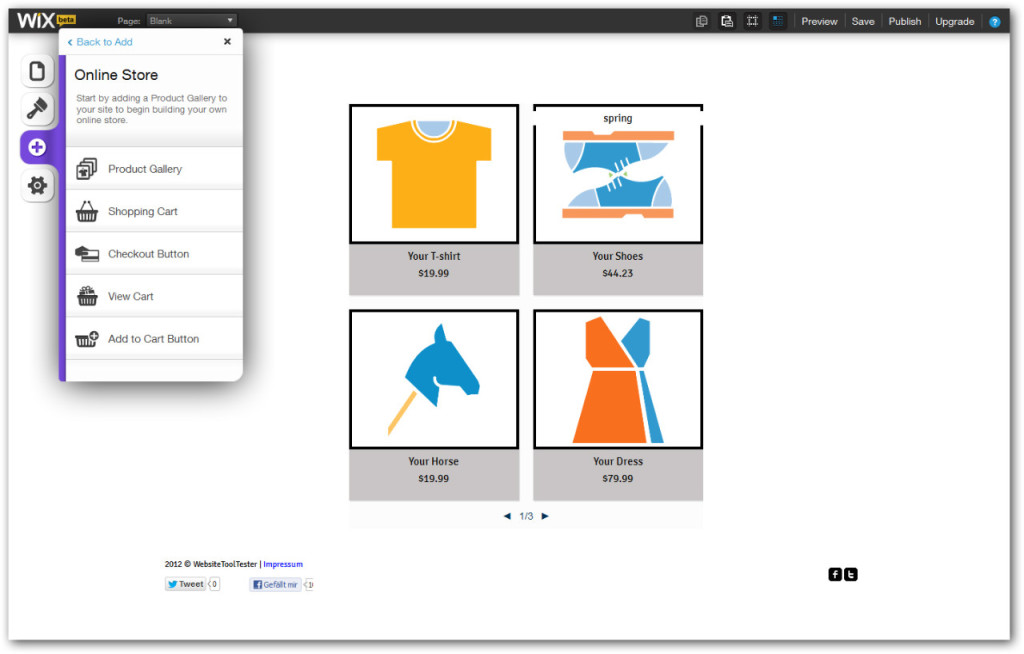The image size is (1024, 654).
Task: Select the Your Dress product thumbnail
Action: (x=617, y=379)
